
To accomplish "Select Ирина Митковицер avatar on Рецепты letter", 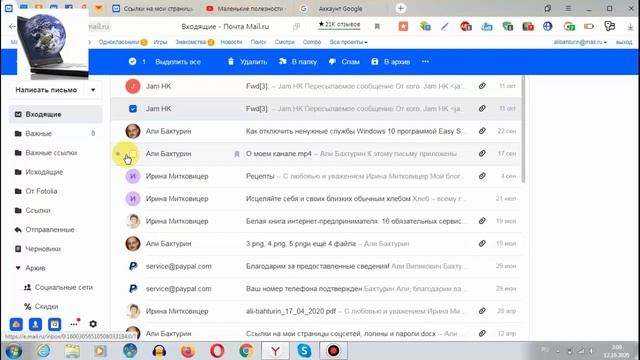I will 133,176.
